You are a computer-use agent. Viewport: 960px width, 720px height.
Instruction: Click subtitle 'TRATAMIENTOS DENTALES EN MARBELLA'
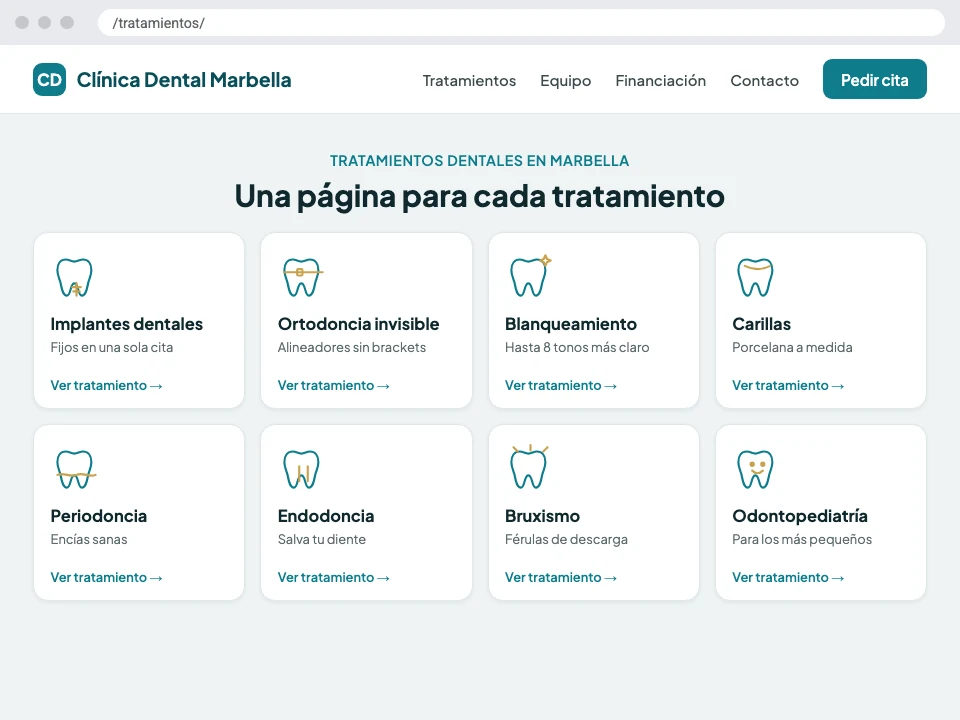click(479, 160)
